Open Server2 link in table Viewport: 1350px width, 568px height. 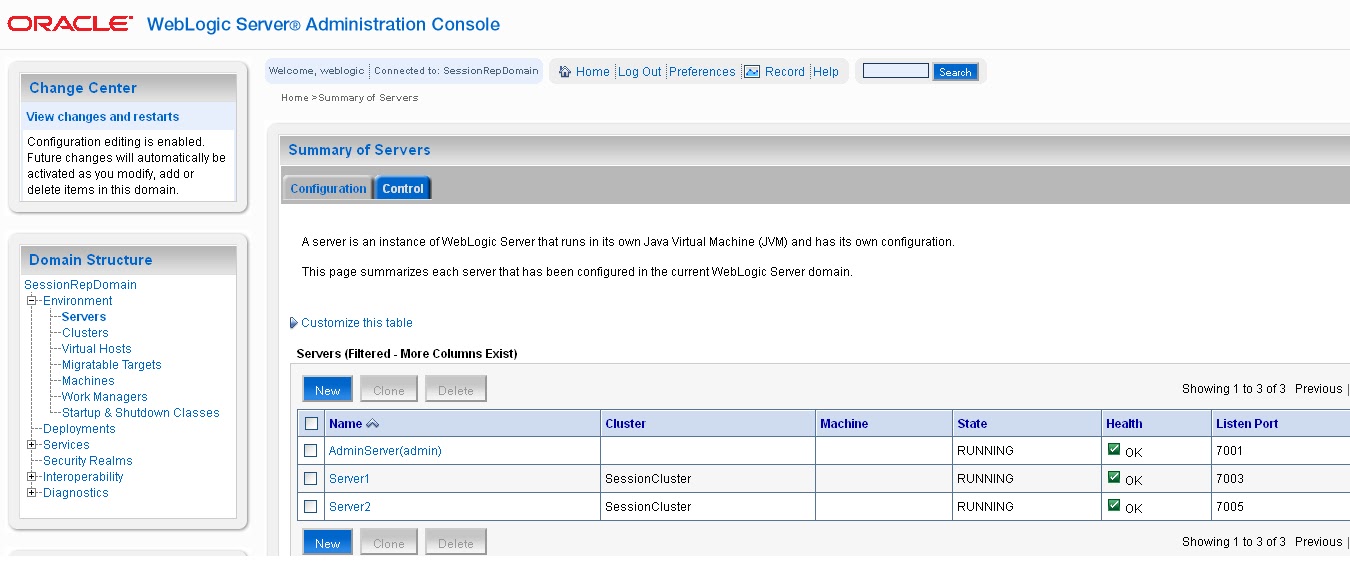pyautogui.click(x=350, y=507)
